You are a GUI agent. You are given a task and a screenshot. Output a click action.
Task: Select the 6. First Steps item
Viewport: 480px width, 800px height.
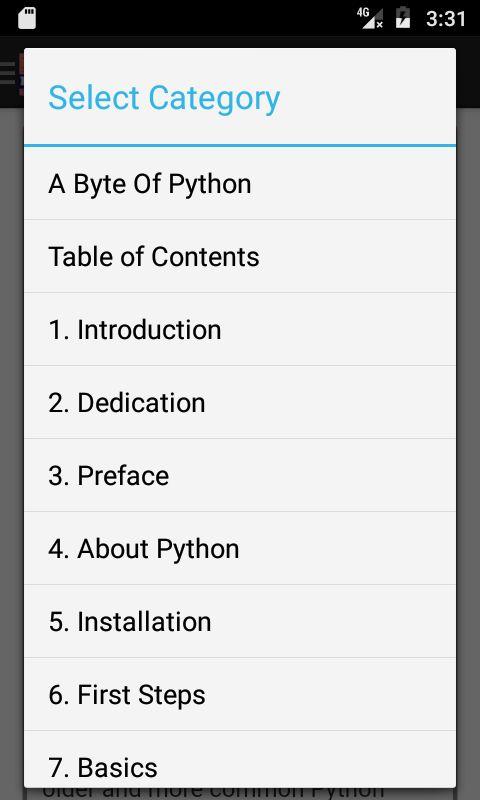pyautogui.click(x=240, y=694)
